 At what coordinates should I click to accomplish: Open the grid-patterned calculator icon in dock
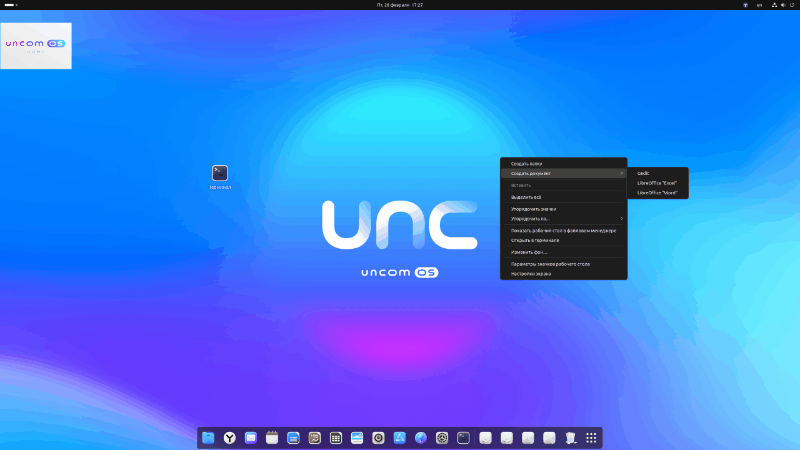pos(336,438)
